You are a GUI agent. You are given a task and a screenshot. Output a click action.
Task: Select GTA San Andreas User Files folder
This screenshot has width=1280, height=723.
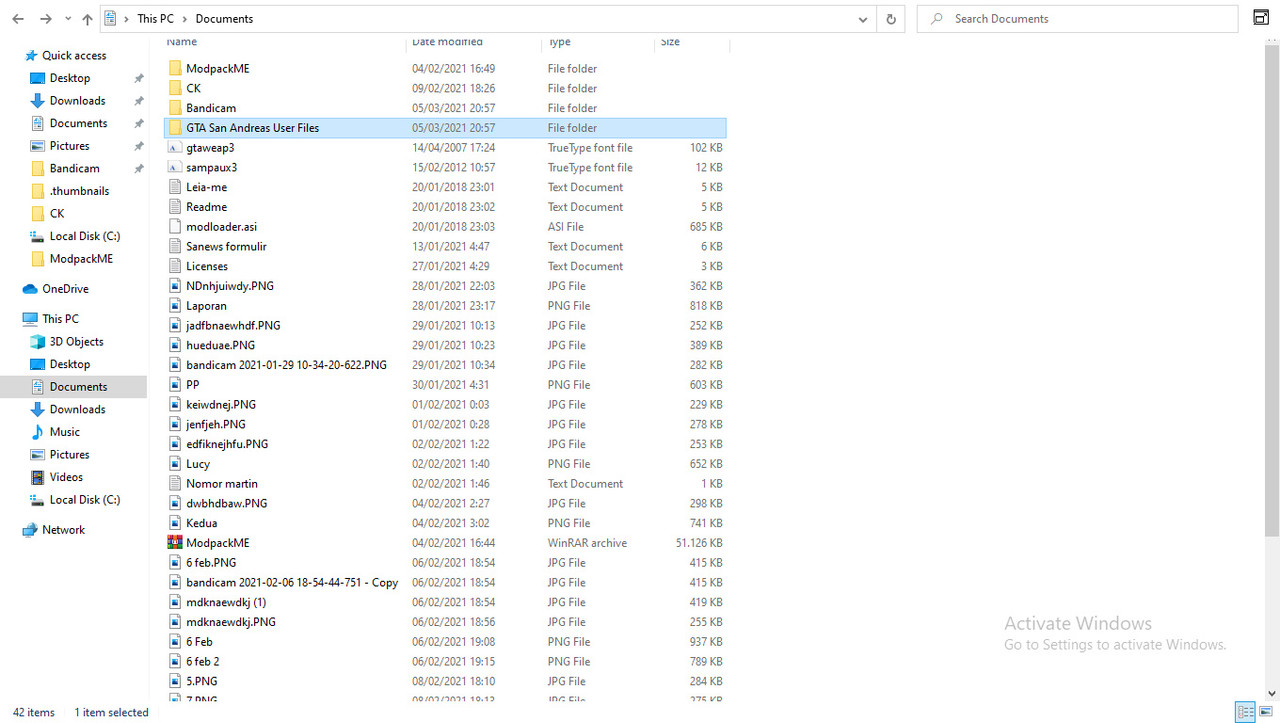coord(445,128)
